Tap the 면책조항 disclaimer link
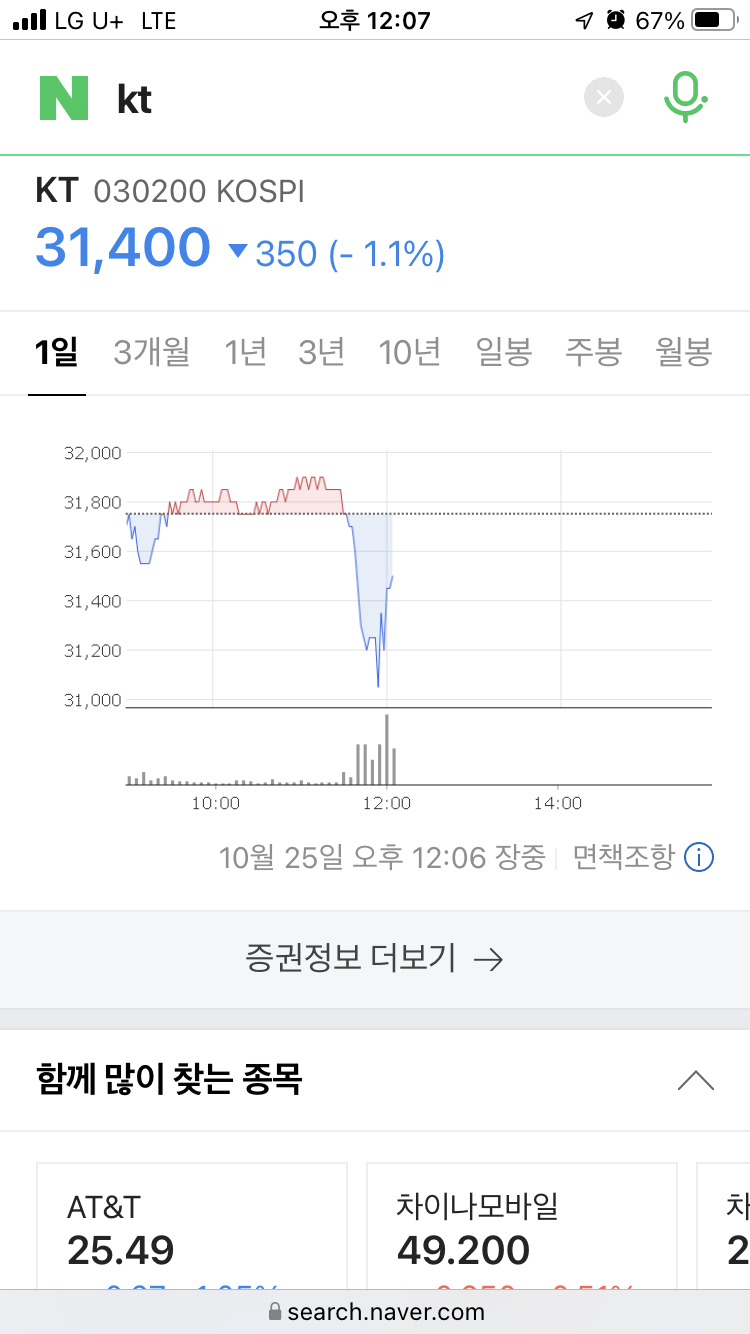The width and height of the screenshot is (750, 1334). [623, 857]
